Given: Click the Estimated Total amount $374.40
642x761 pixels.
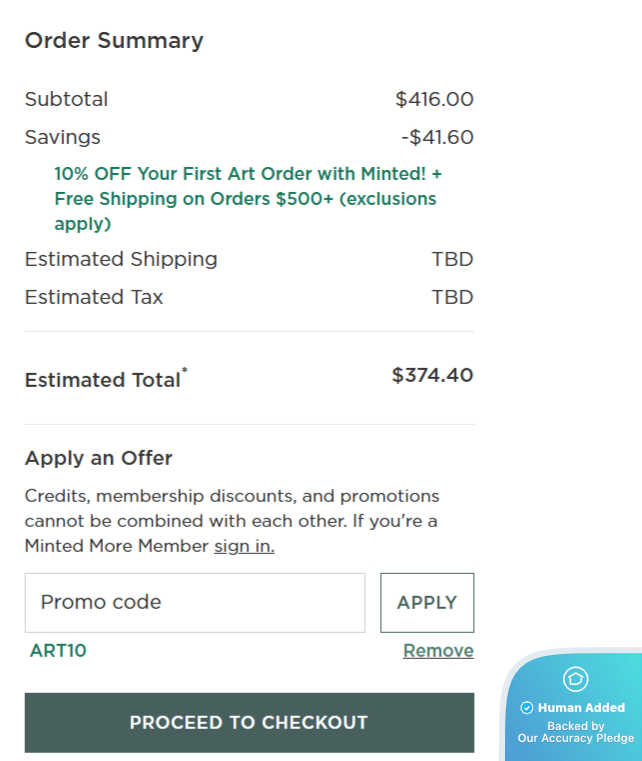Looking at the screenshot, I should click(x=432, y=376).
